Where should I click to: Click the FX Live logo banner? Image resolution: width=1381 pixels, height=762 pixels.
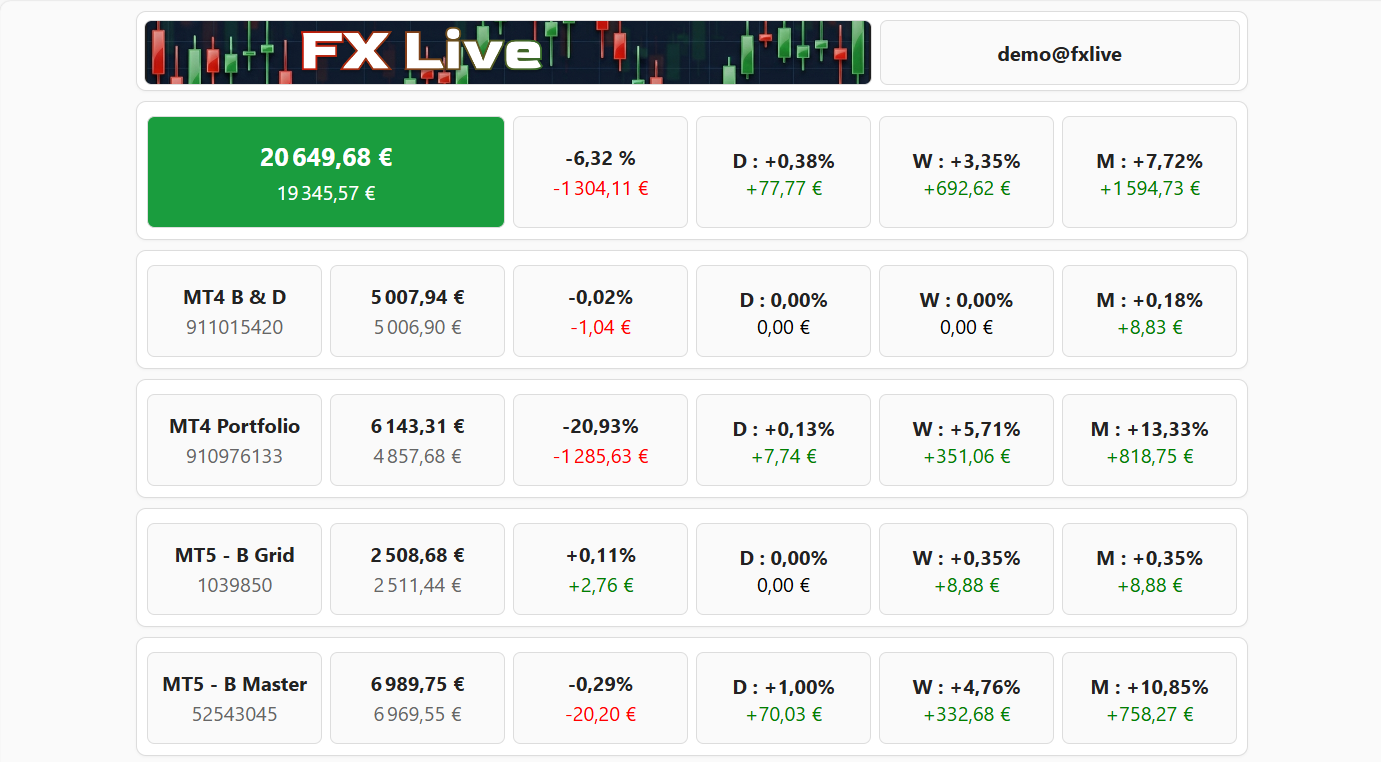point(506,52)
